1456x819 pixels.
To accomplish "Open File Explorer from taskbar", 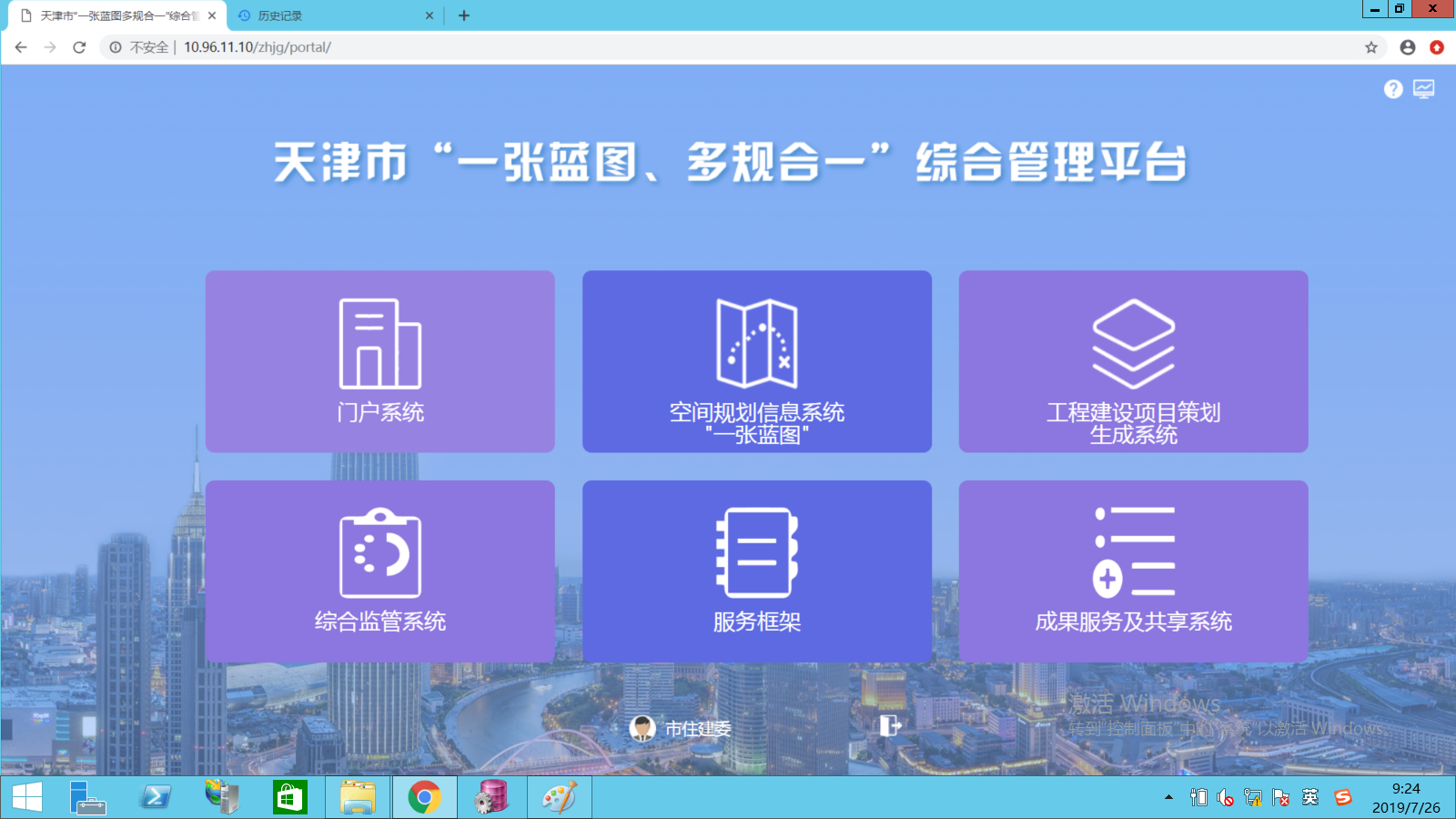I will click(358, 798).
